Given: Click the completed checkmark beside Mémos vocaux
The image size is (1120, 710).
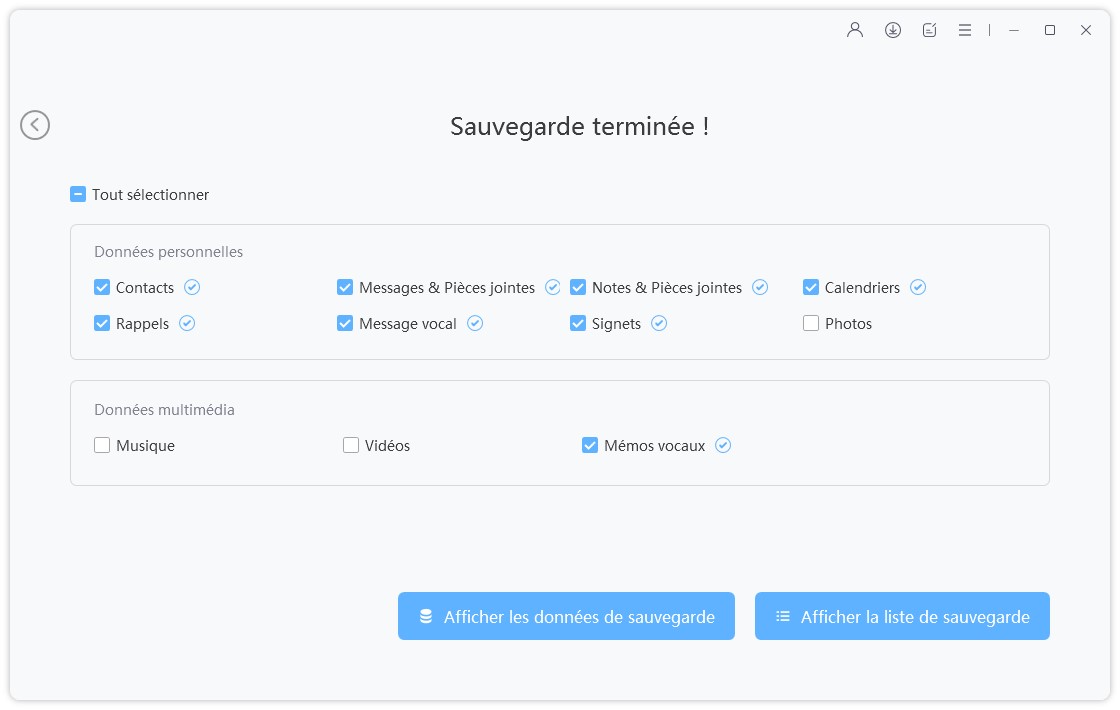Looking at the screenshot, I should [723, 446].
